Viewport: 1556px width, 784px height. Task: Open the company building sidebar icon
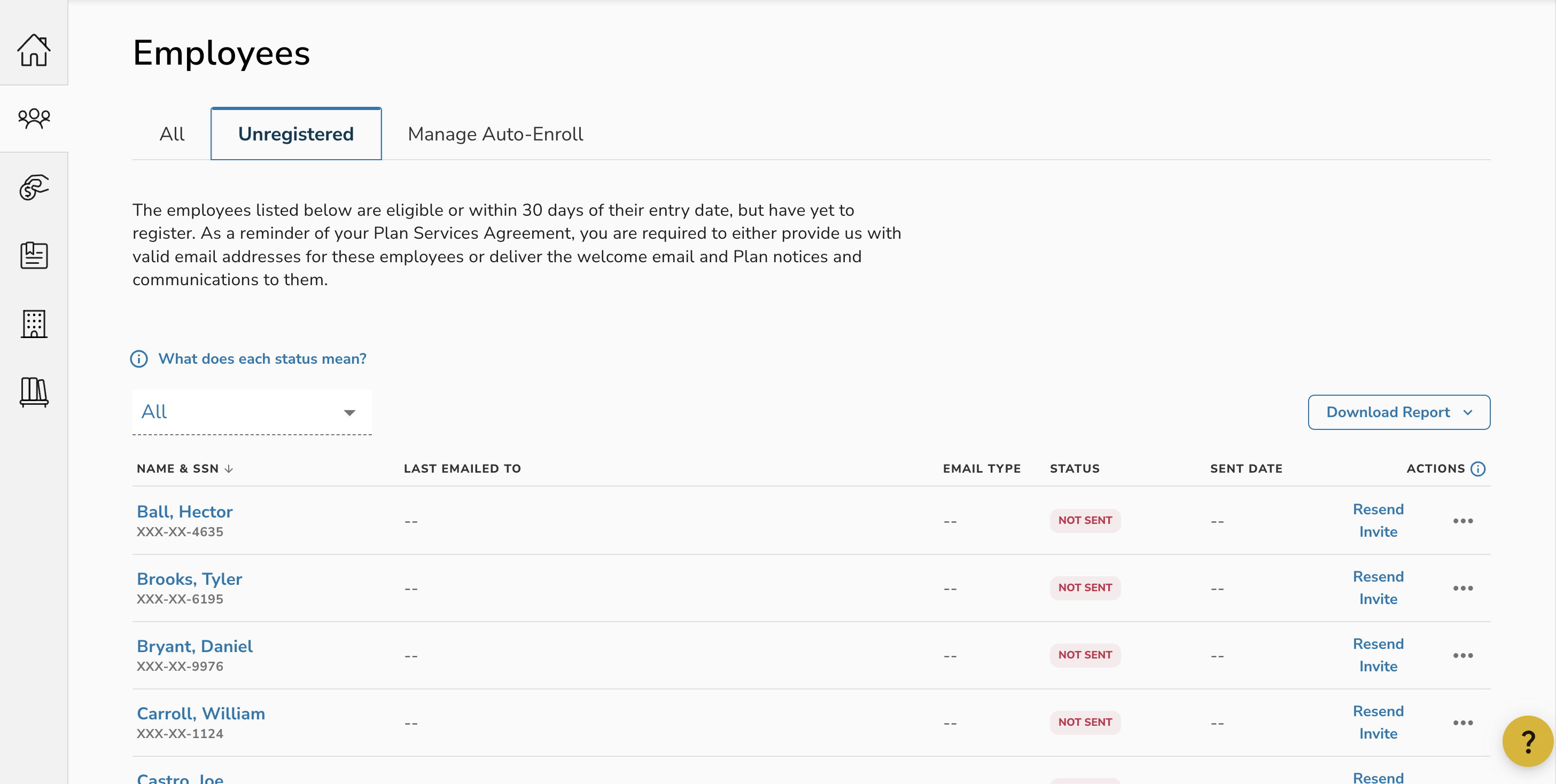pyautogui.click(x=34, y=324)
